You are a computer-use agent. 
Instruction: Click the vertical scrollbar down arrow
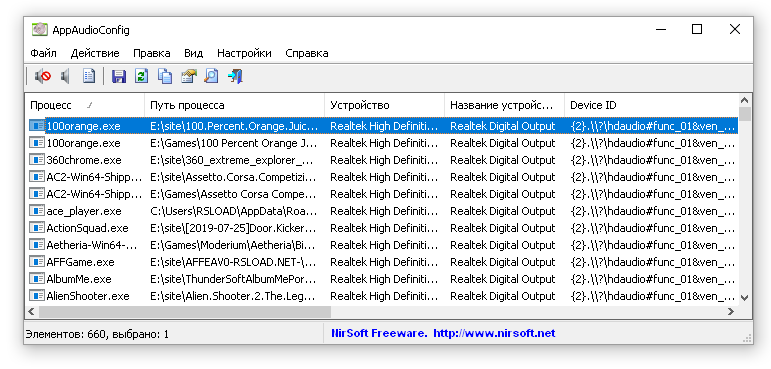(x=745, y=298)
